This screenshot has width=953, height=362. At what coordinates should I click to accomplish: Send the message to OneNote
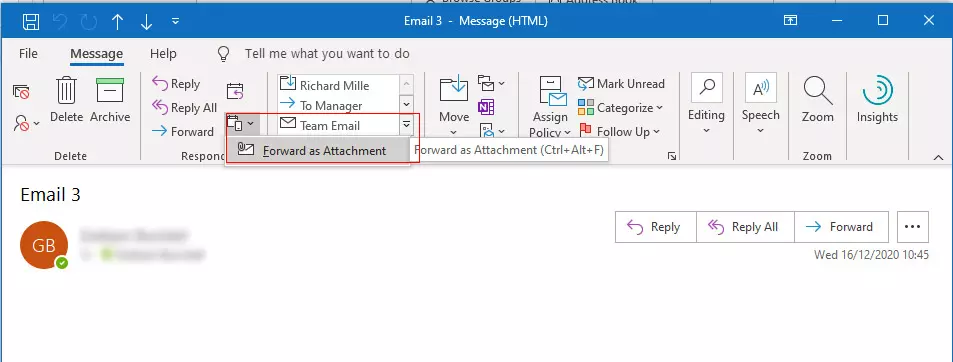click(486, 107)
